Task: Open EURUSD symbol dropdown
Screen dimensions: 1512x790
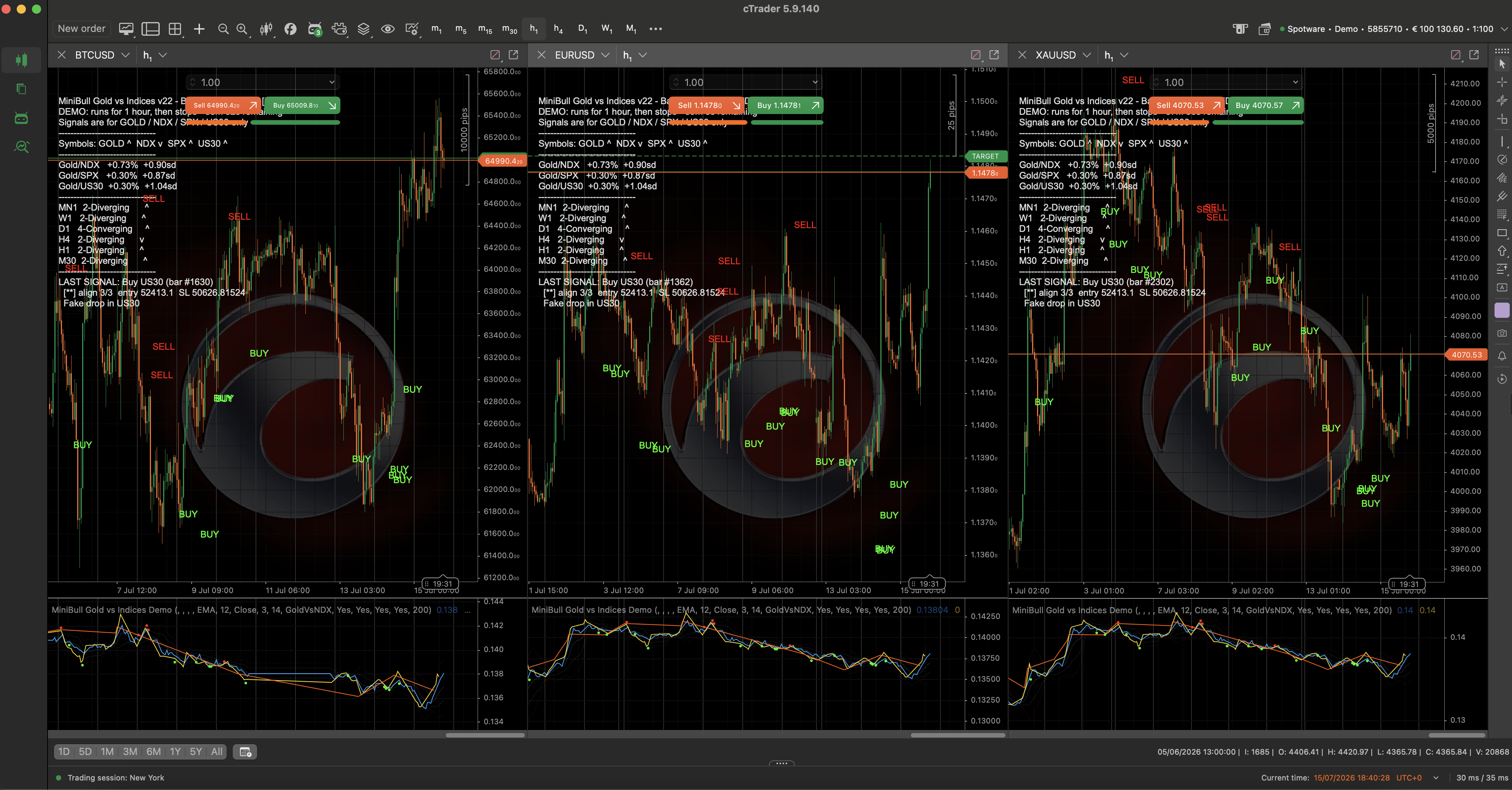Action: 605,55
